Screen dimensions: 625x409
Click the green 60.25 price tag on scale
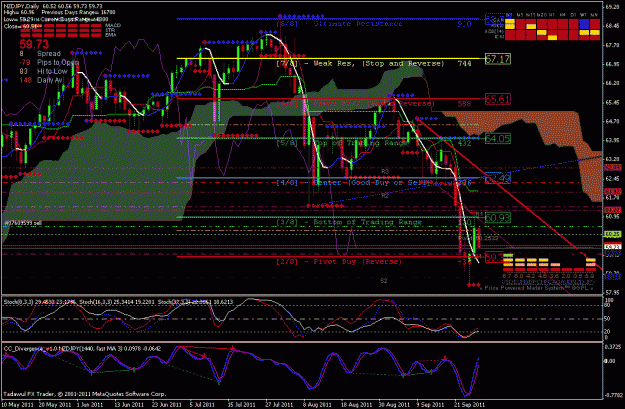[x=613, y=234]
